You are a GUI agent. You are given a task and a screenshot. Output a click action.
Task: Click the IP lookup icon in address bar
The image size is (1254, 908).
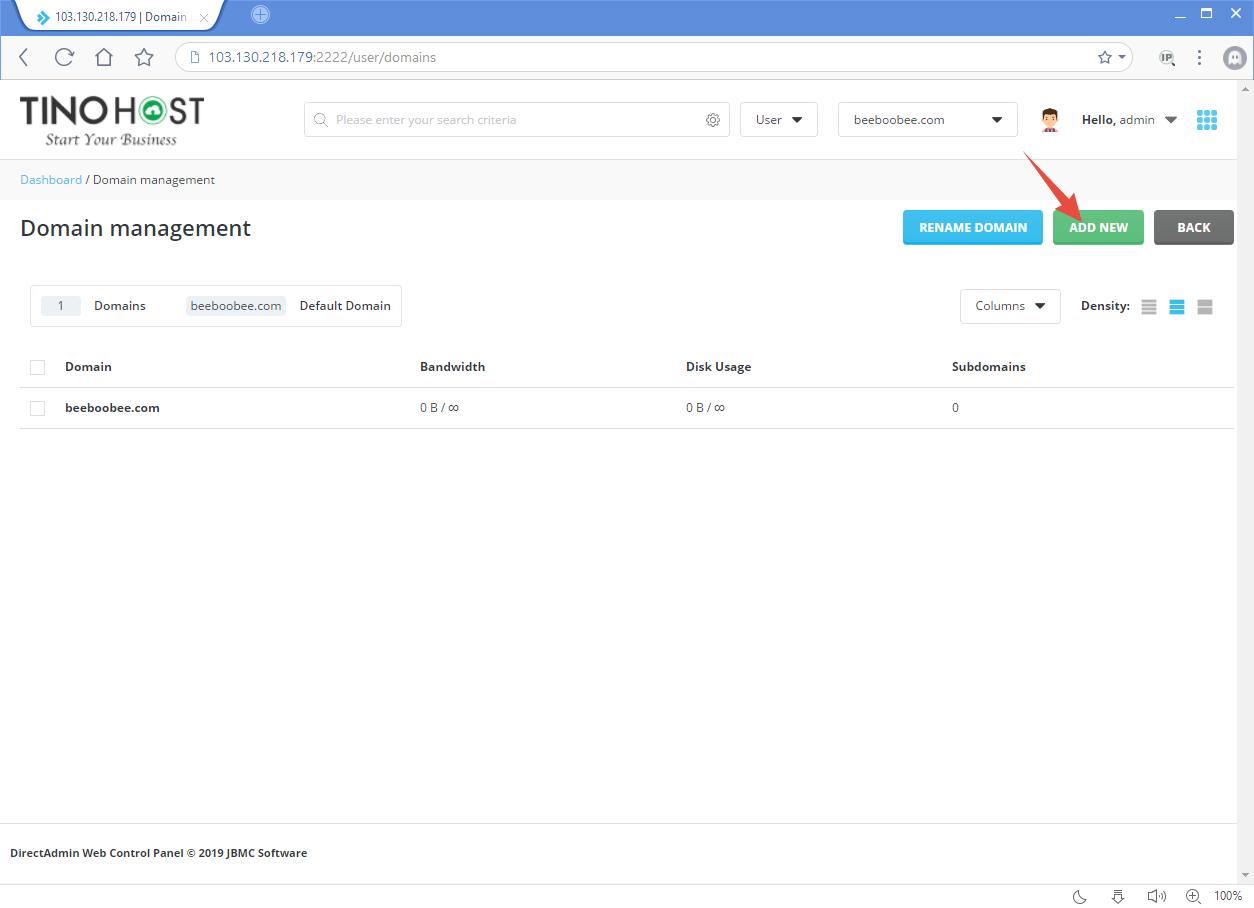(1167, 57)
